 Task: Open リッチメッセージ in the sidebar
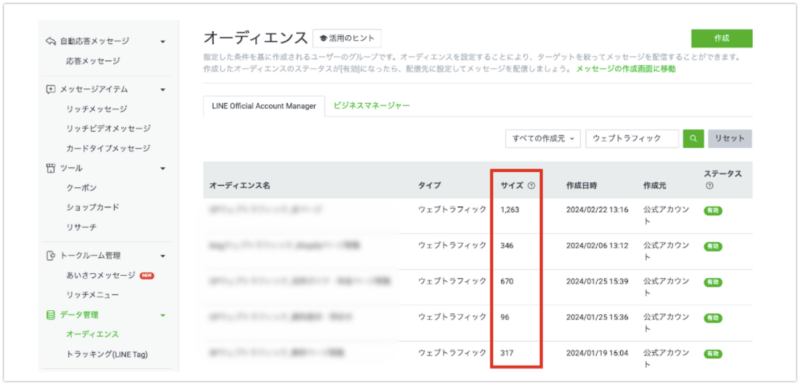click(x=97, y=109)
